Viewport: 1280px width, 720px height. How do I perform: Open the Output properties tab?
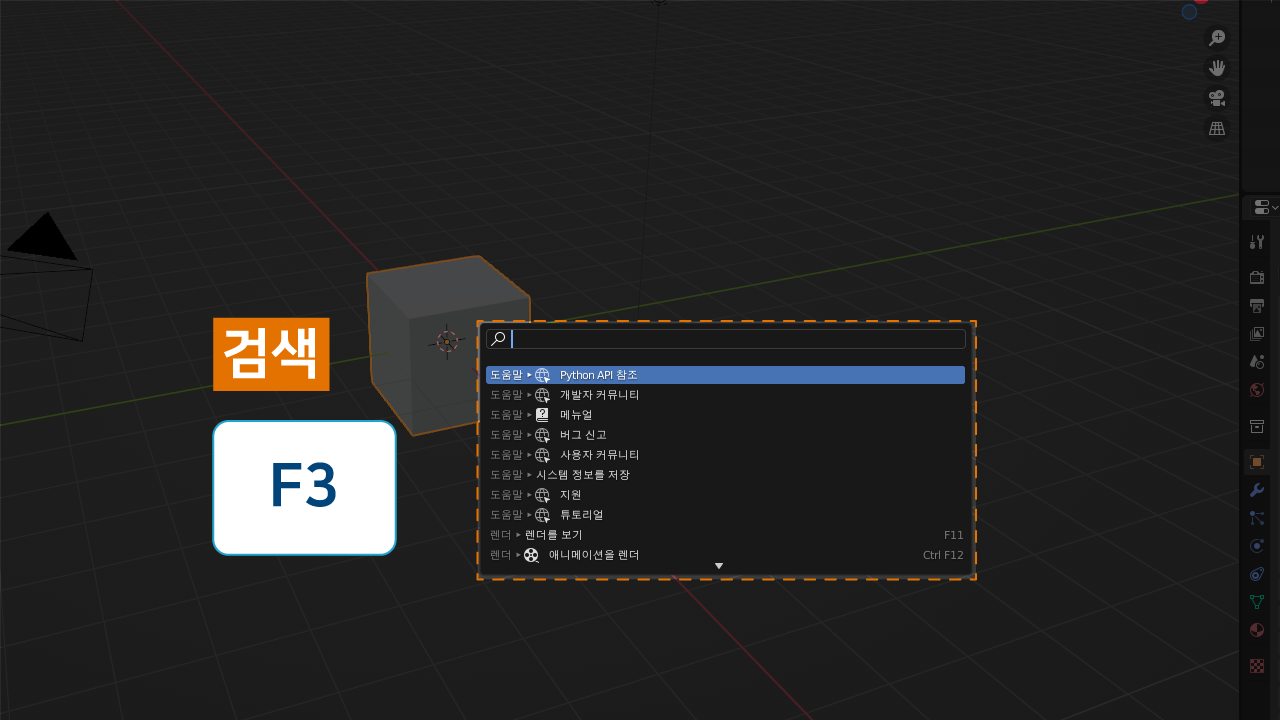pyautogui.click(x=1257, y=305)
